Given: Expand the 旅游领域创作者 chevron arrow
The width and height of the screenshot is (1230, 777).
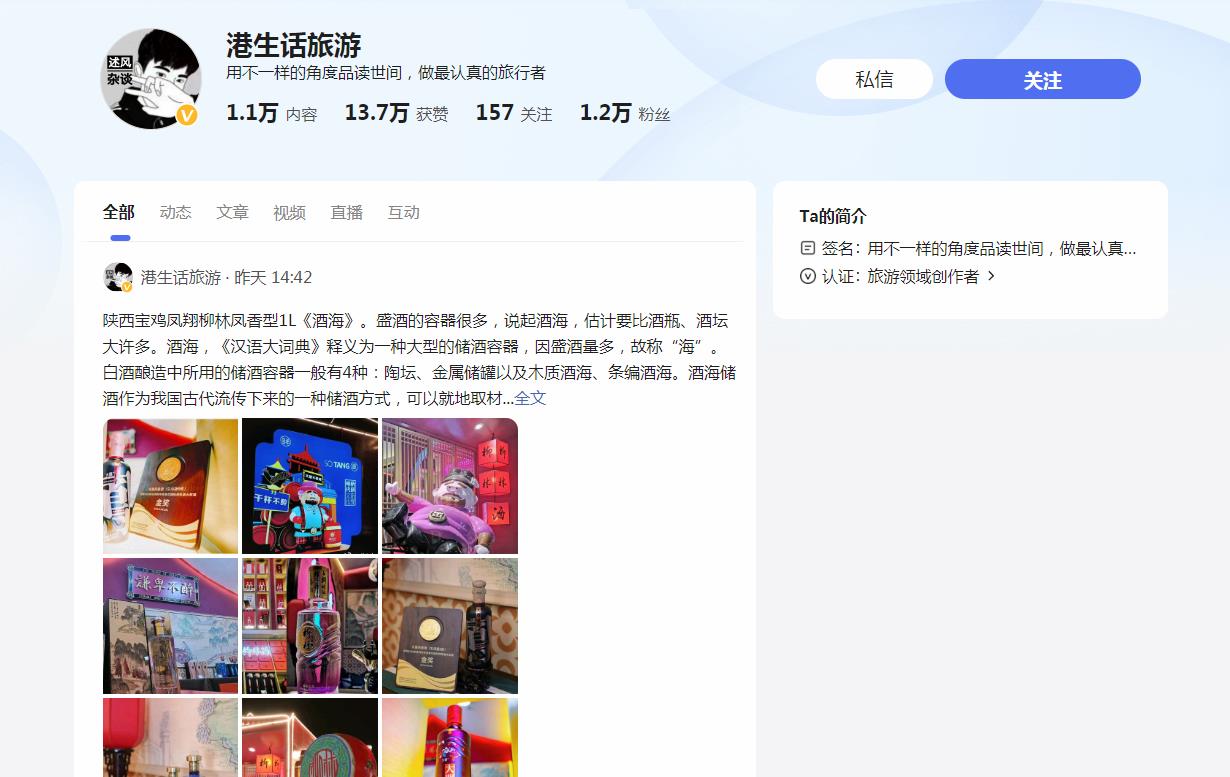Looking at the screenshot, I should coord(991,276).
